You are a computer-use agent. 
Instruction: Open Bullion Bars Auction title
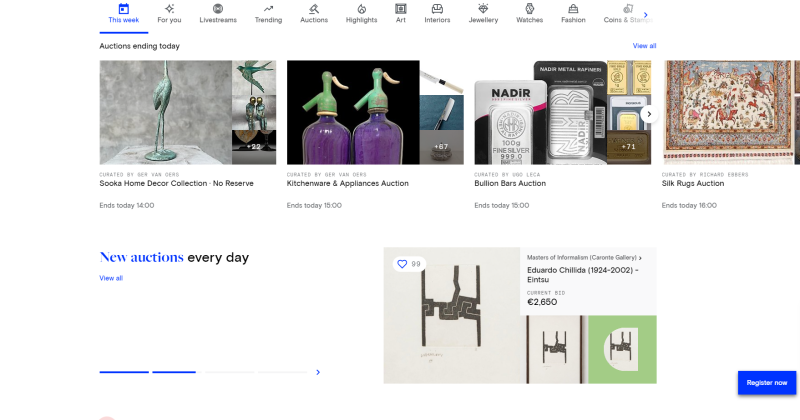click(x=510, y=183)
